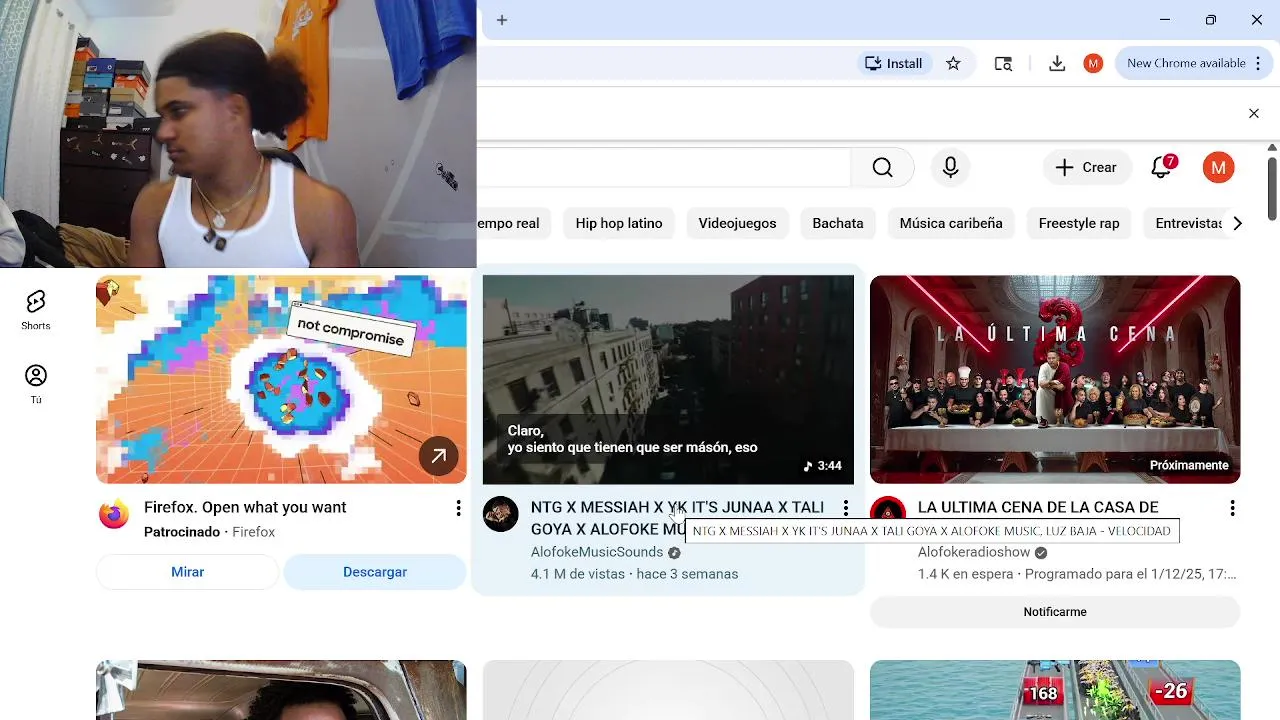Viewport: 1280px width, 720px height.
Task: Start voice search with microphone icon
Action: pos(950,167)
